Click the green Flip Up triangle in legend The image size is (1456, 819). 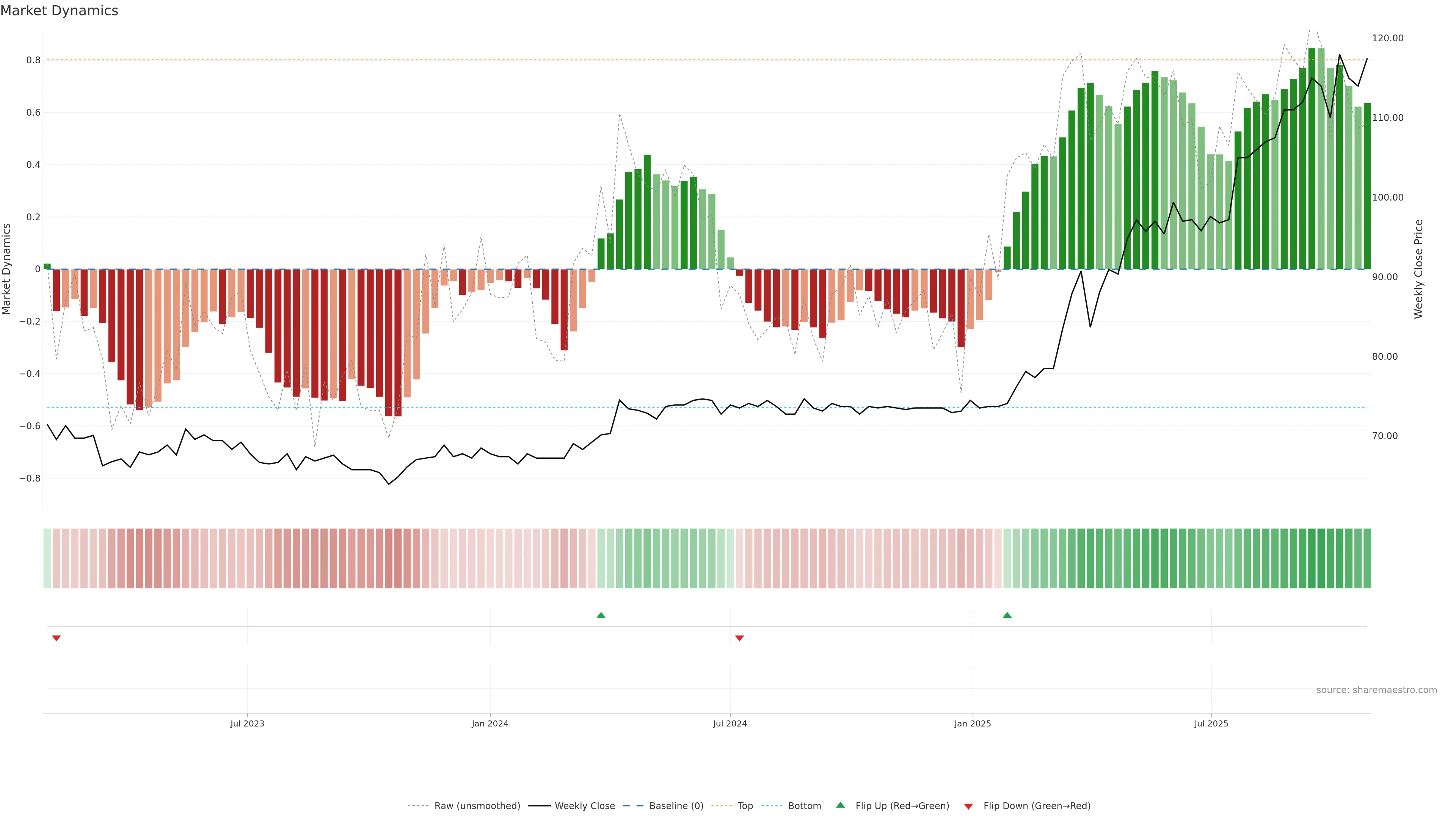point(840,805)
